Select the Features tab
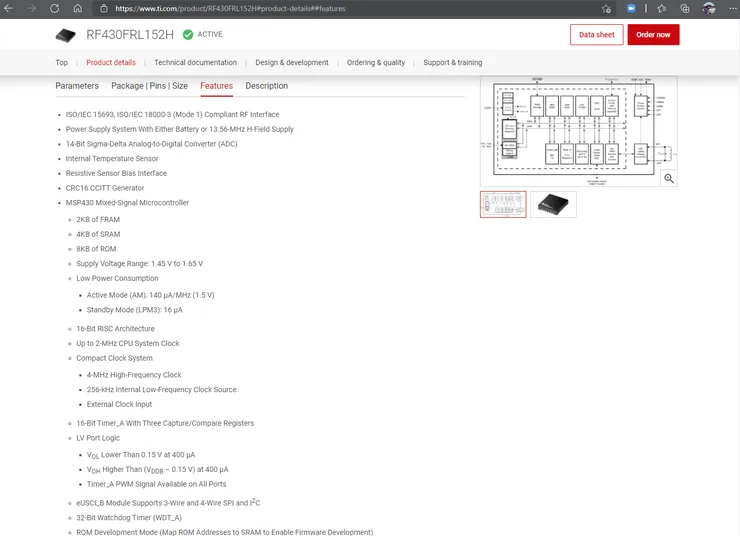This screenshot has width=740, height=536. pos(217,86)
